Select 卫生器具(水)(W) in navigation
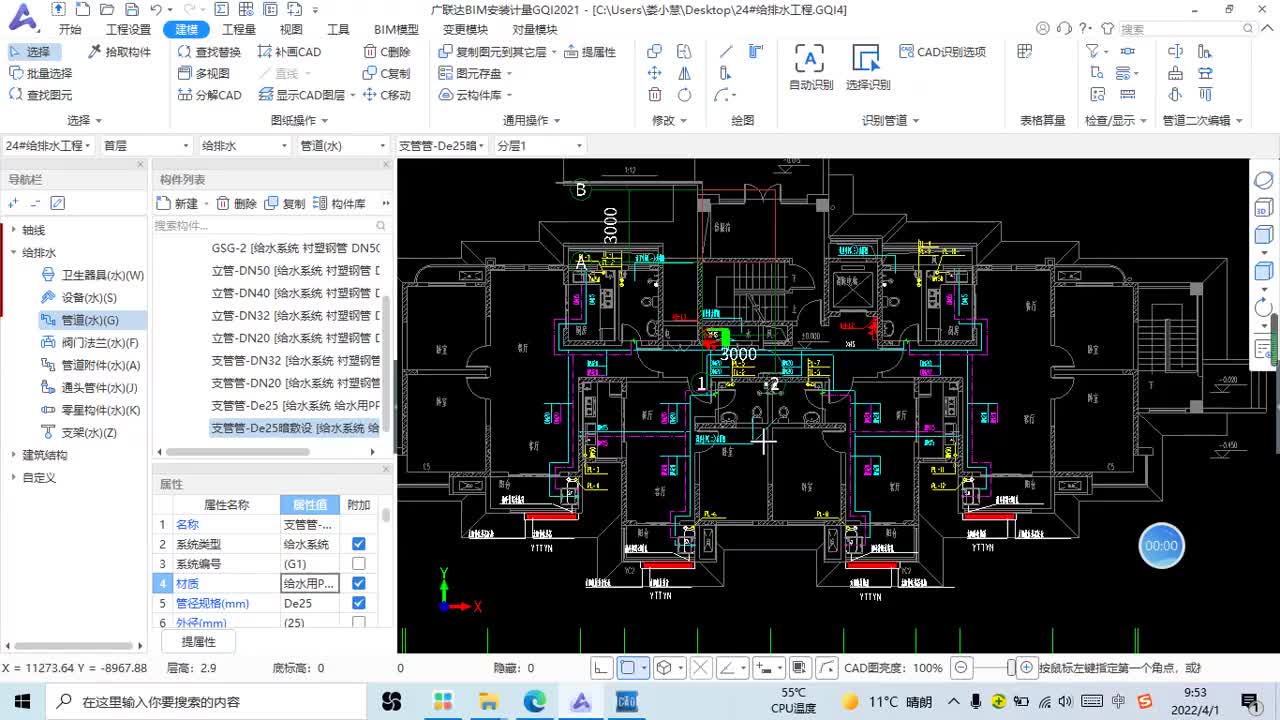The width and height of the screenshot is (1280, 720). click(92, 275)
